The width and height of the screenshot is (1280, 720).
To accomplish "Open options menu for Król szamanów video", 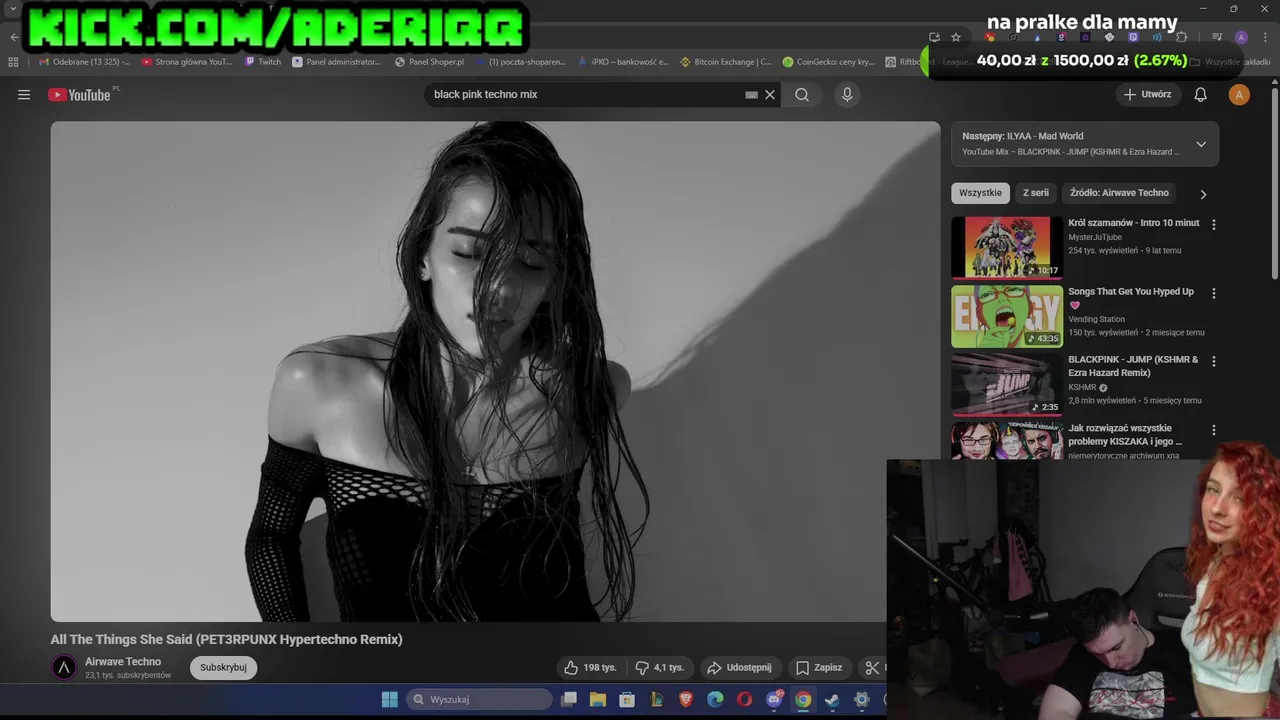I will tap(1214, 225).
